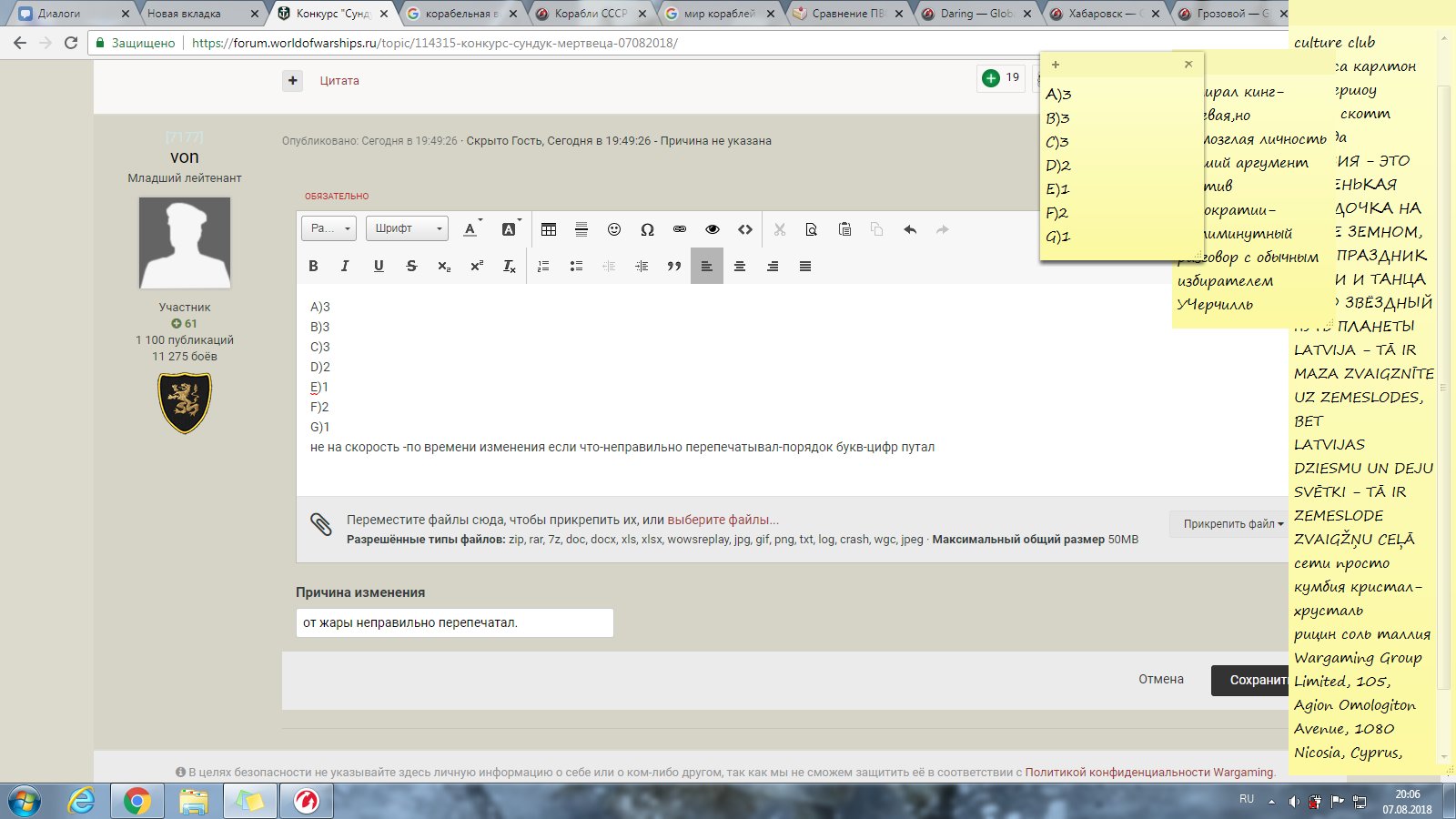Click the Цитата quote link
The height and width of the screenshot is (819, 1456).
339,81
